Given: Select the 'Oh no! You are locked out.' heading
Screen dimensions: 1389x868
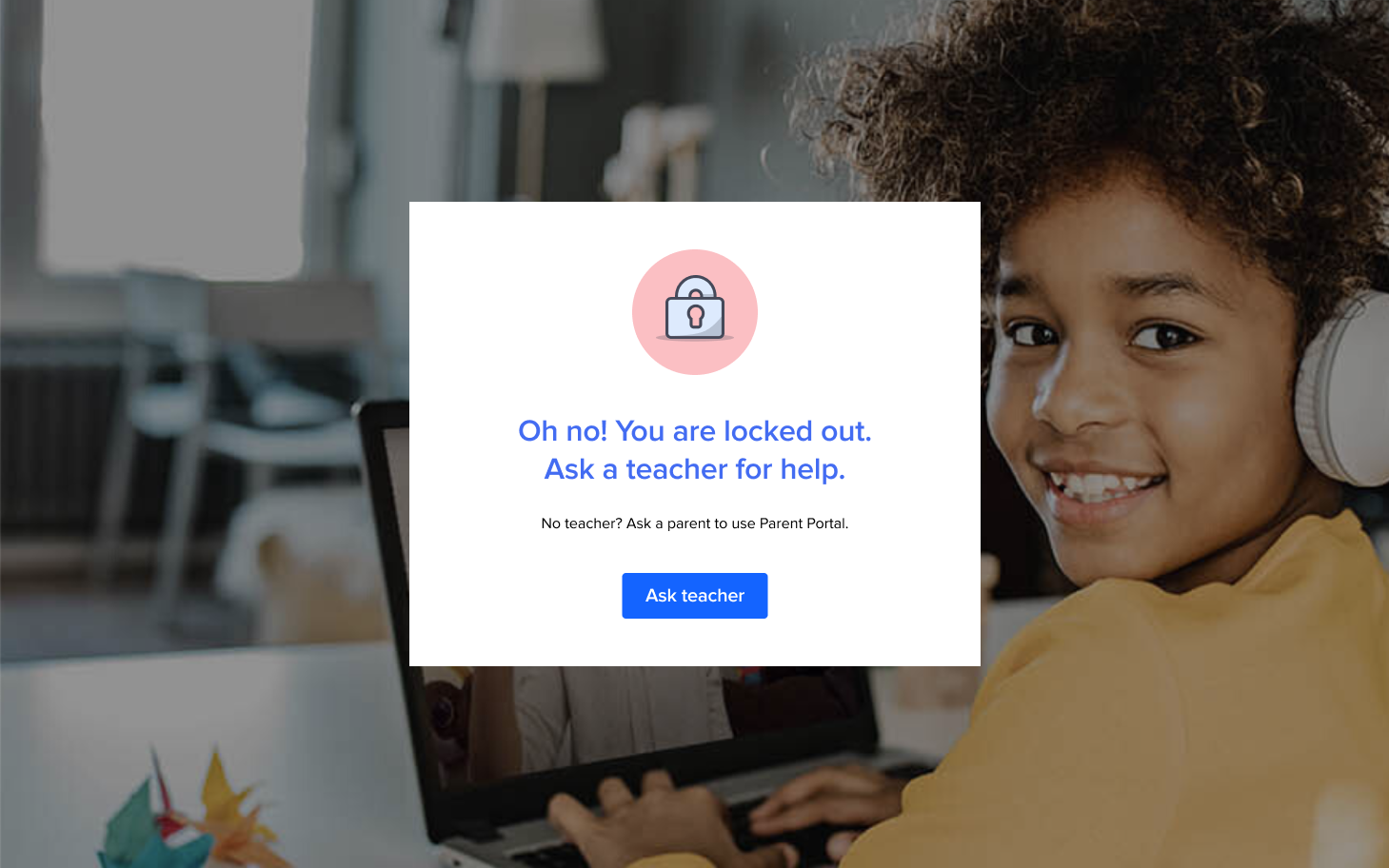Looking at the screenshot, I should coord(695,431).
